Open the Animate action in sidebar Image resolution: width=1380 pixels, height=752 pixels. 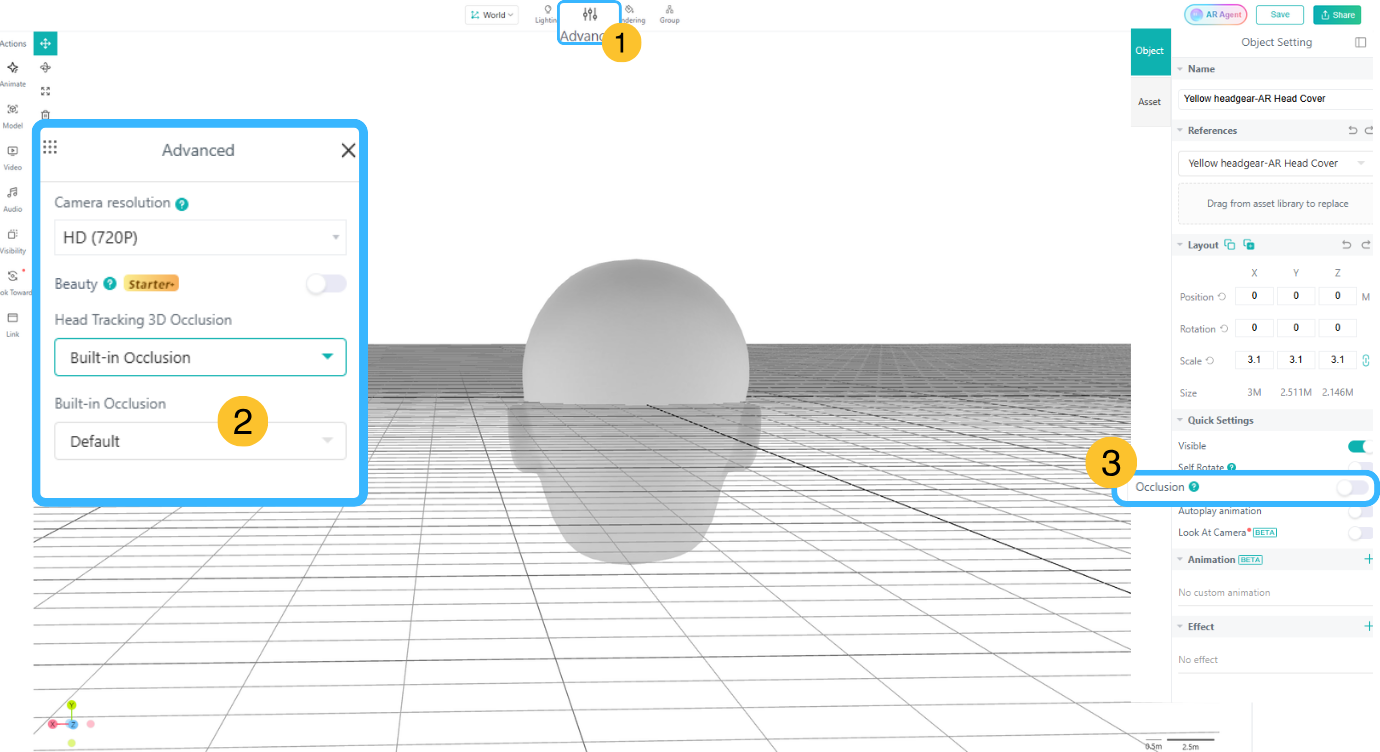[13, 73]
